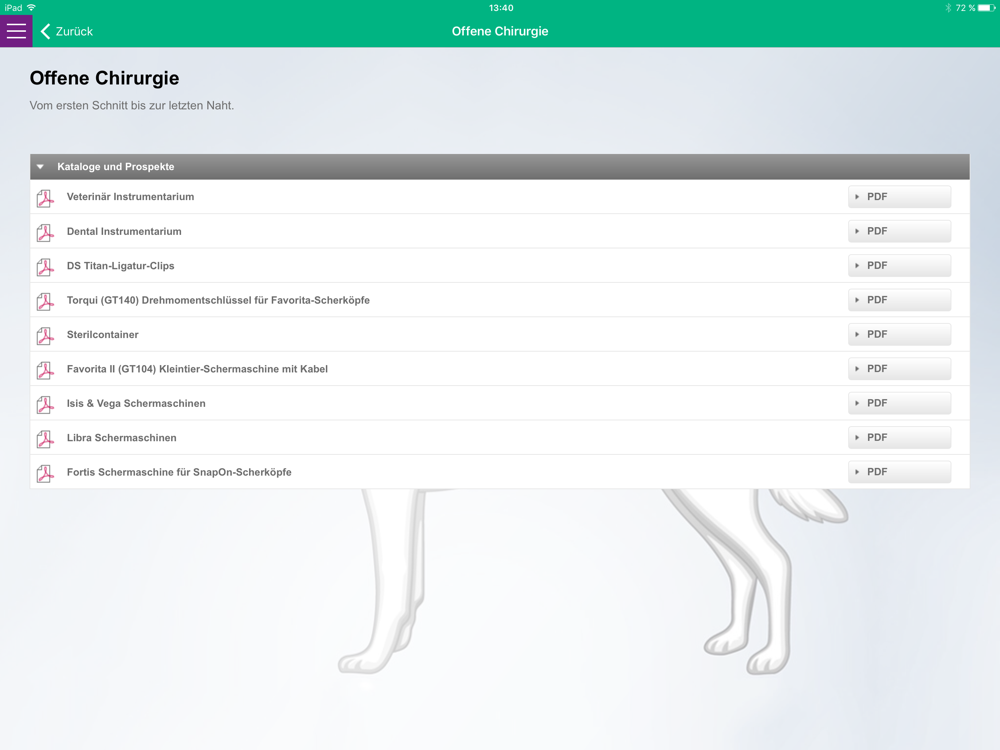Open the PDF button for Sterilcontainer
1000x750 pixels.
[x=899, y=334]
